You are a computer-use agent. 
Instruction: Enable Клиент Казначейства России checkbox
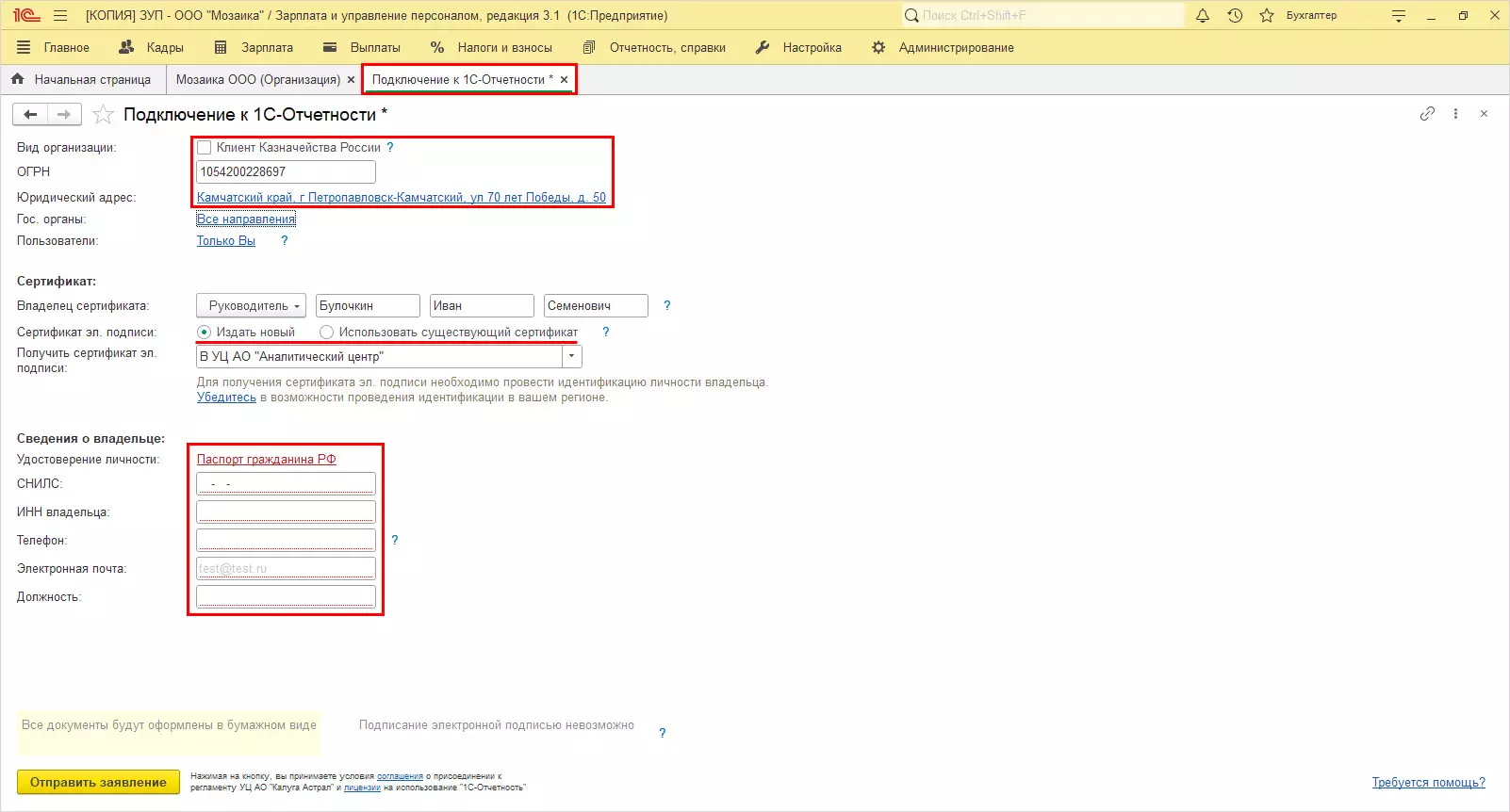click(204, 148)
